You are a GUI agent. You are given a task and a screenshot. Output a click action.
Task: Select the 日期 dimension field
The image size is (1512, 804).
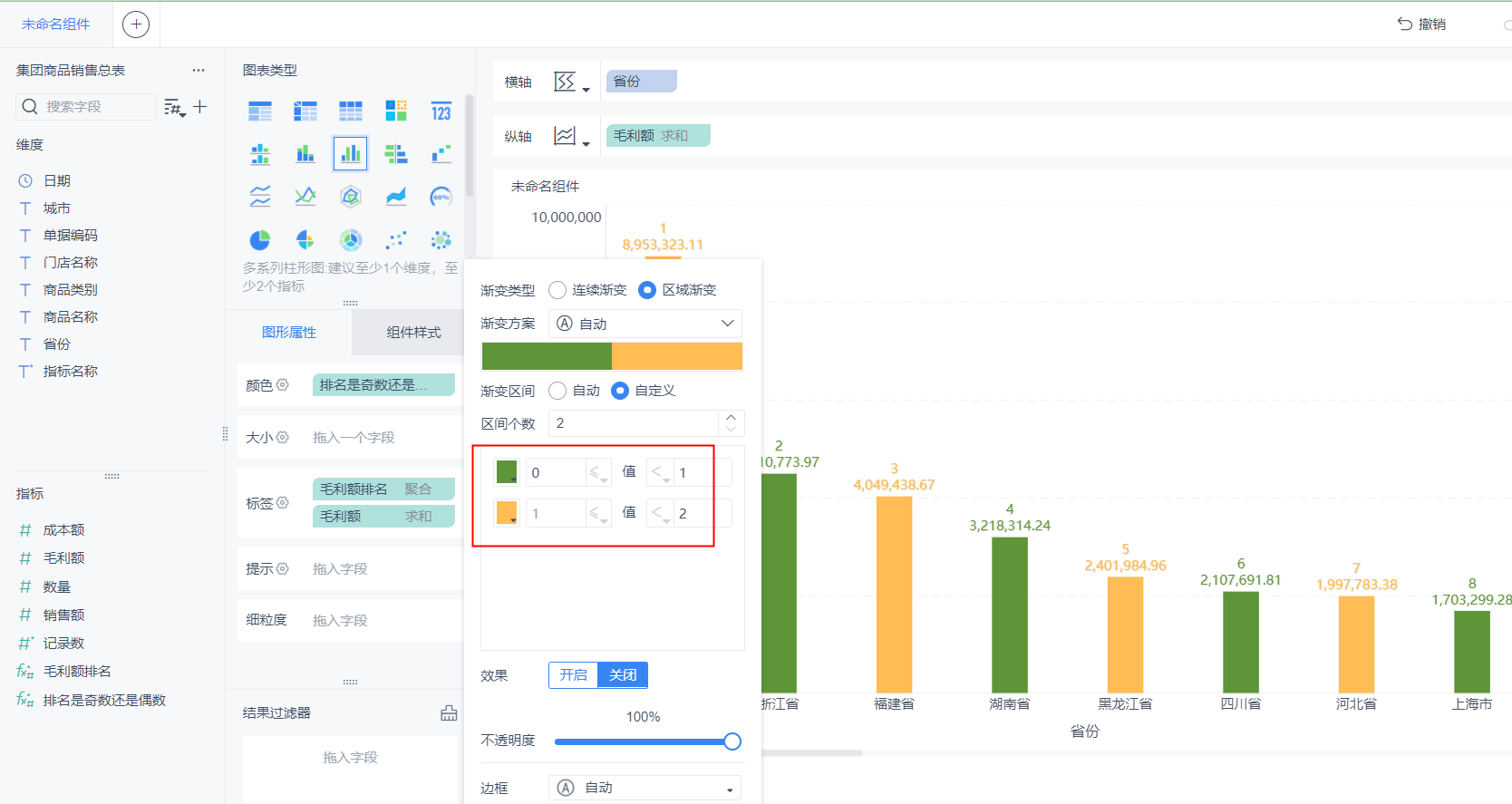point(56,181)
